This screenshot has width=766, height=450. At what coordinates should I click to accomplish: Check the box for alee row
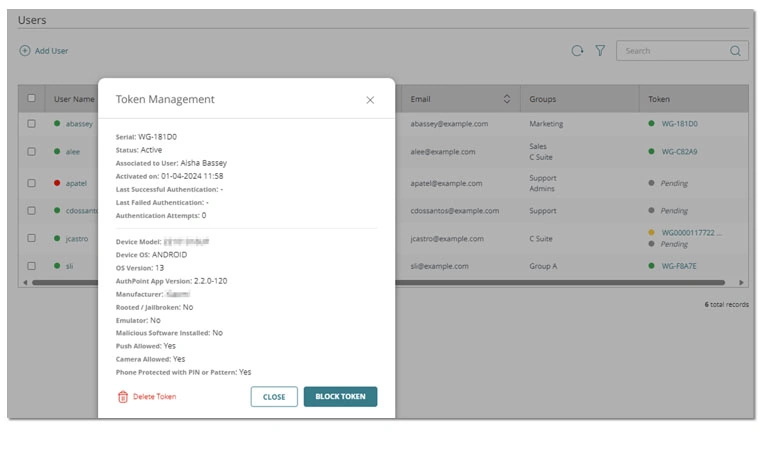coord(31,151)
